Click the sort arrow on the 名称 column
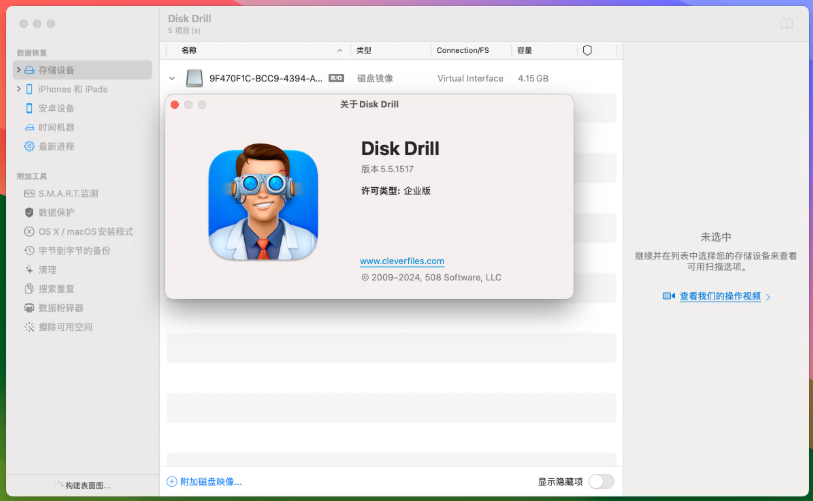The height and width of the screenshot is (501, 813). point(339,50)
